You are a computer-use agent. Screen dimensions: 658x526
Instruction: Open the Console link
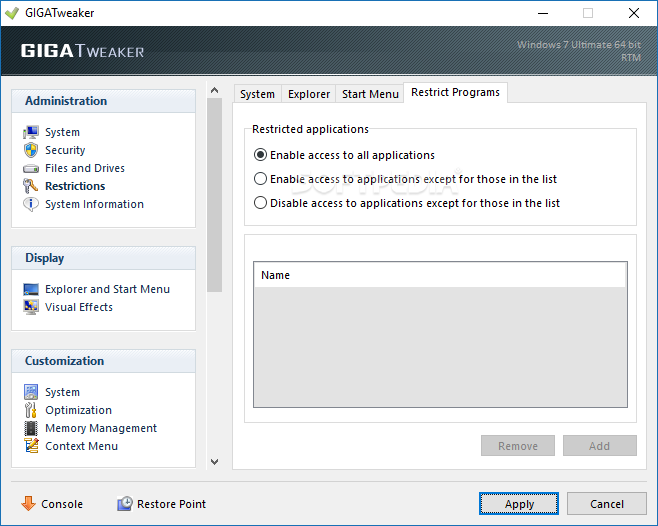pyautogui.click(x=62, y=504)
